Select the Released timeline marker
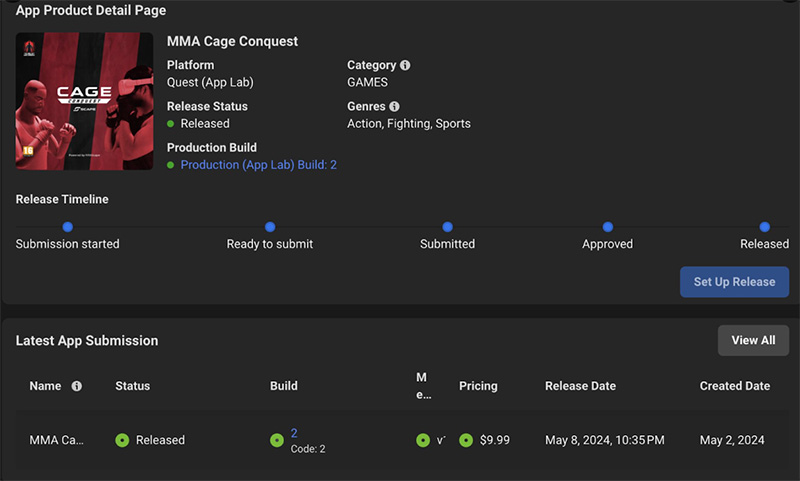Image resolution: width=800 pixels, height=481 pixels. [764, 226]
